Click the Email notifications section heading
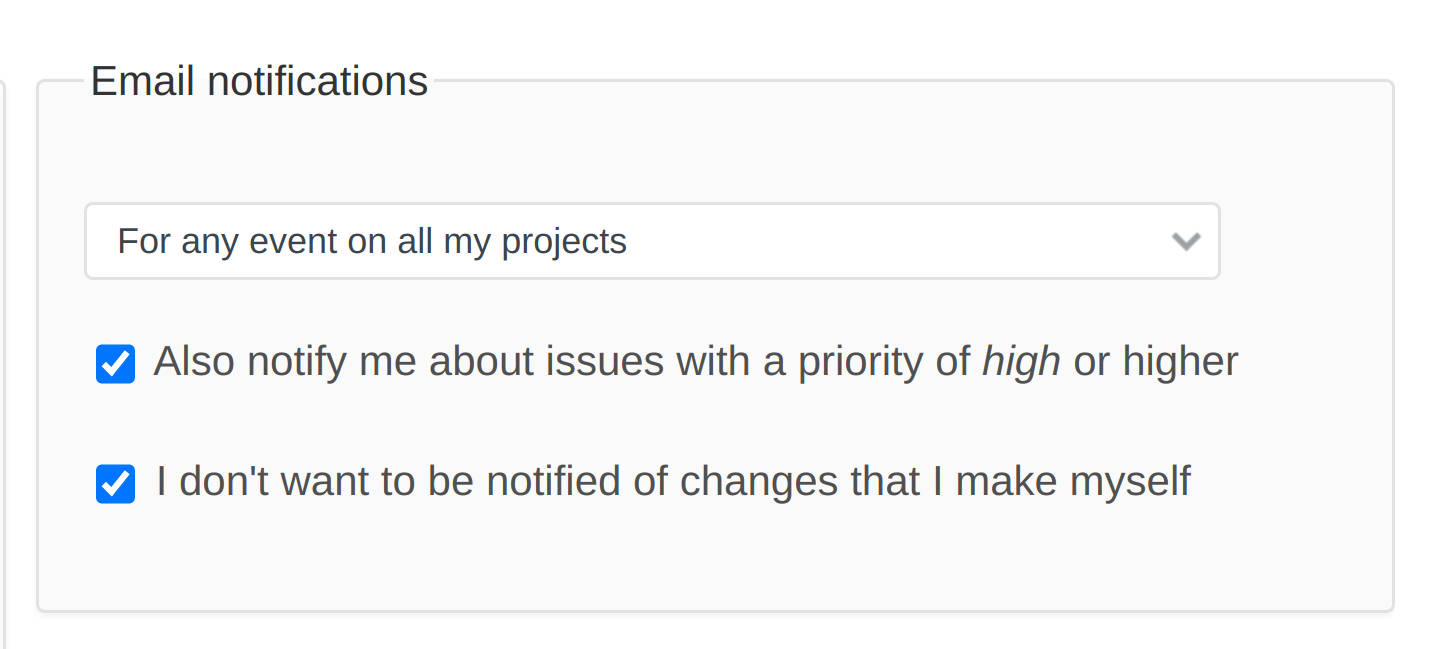Image resolution: width=1431 pixels, height=649 pixels. (258, 80)
